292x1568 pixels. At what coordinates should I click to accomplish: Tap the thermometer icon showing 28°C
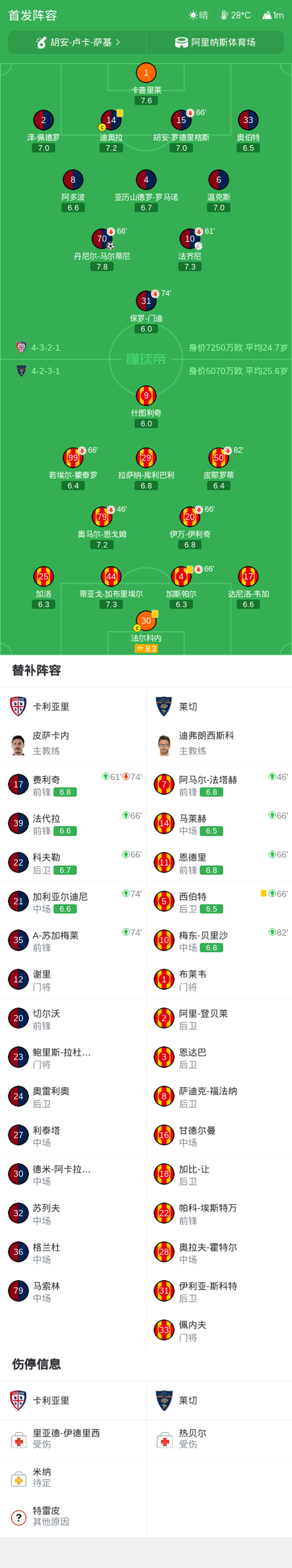coord(224,15)
